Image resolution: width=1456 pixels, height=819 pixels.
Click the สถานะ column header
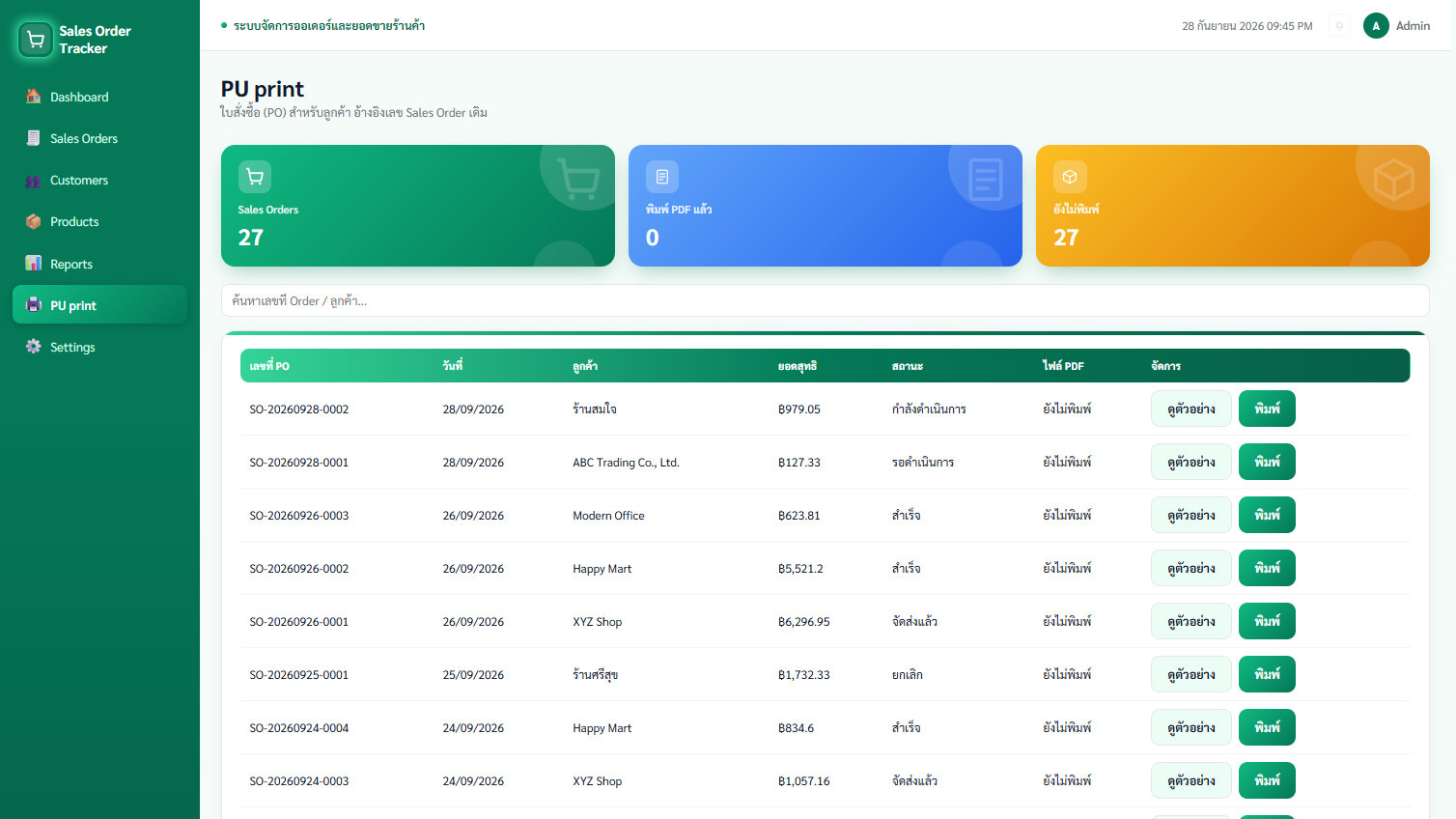tap(908, 366)
